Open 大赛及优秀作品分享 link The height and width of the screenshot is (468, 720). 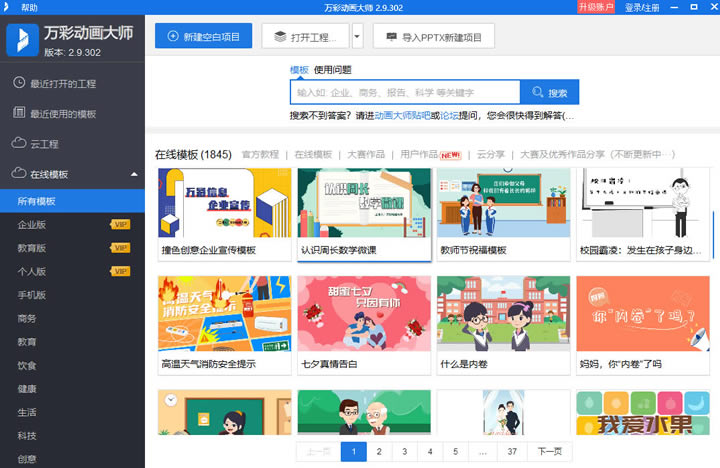[x=597, y=154]
